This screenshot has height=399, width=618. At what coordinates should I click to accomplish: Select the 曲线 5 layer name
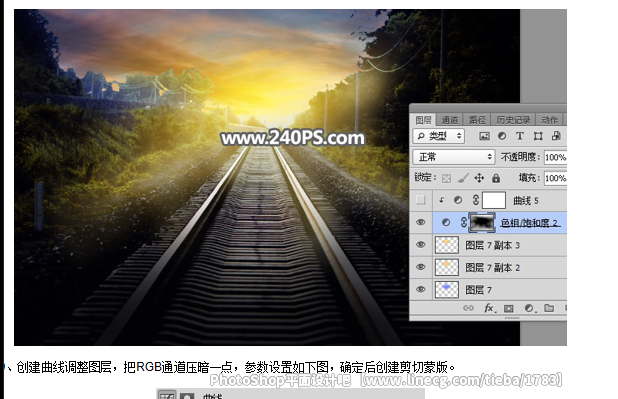pos(526,201)
